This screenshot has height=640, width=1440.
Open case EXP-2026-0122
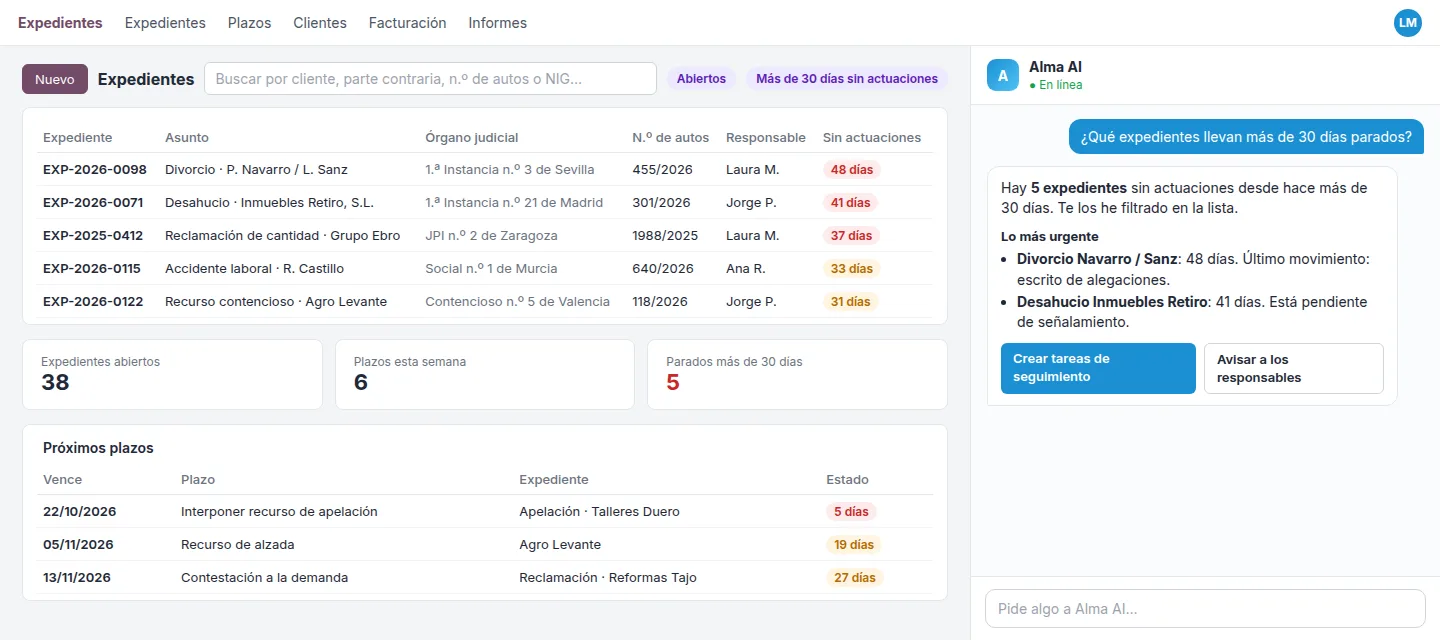tap(93, 302)
